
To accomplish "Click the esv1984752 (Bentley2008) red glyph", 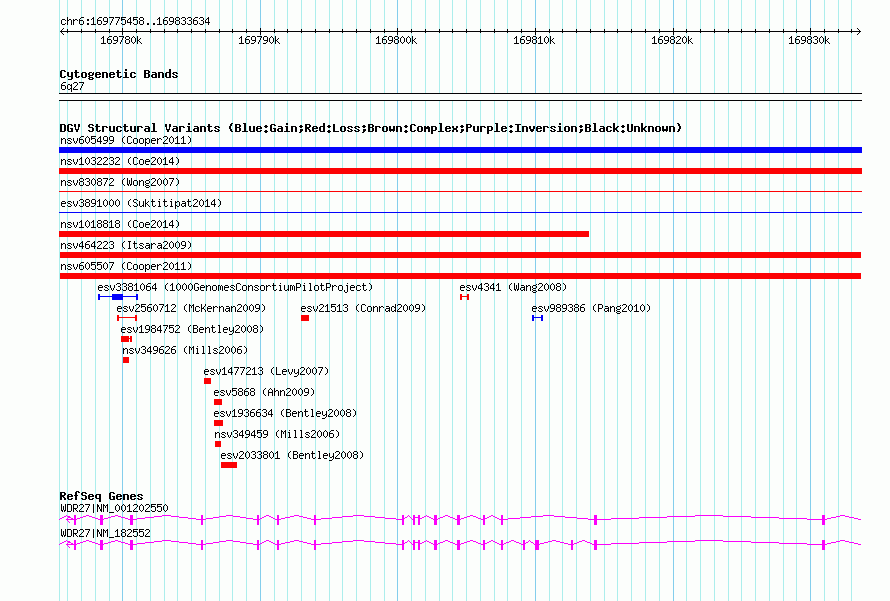I will (126, 339).
